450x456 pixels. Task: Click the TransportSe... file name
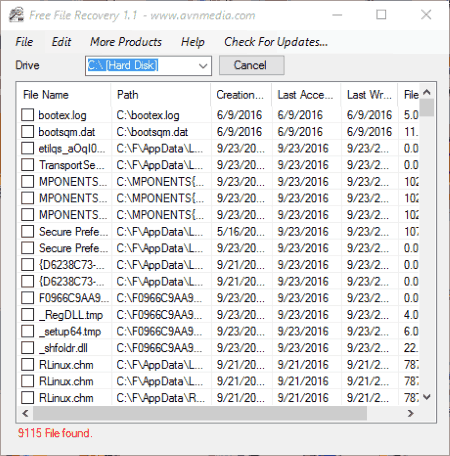72,165
